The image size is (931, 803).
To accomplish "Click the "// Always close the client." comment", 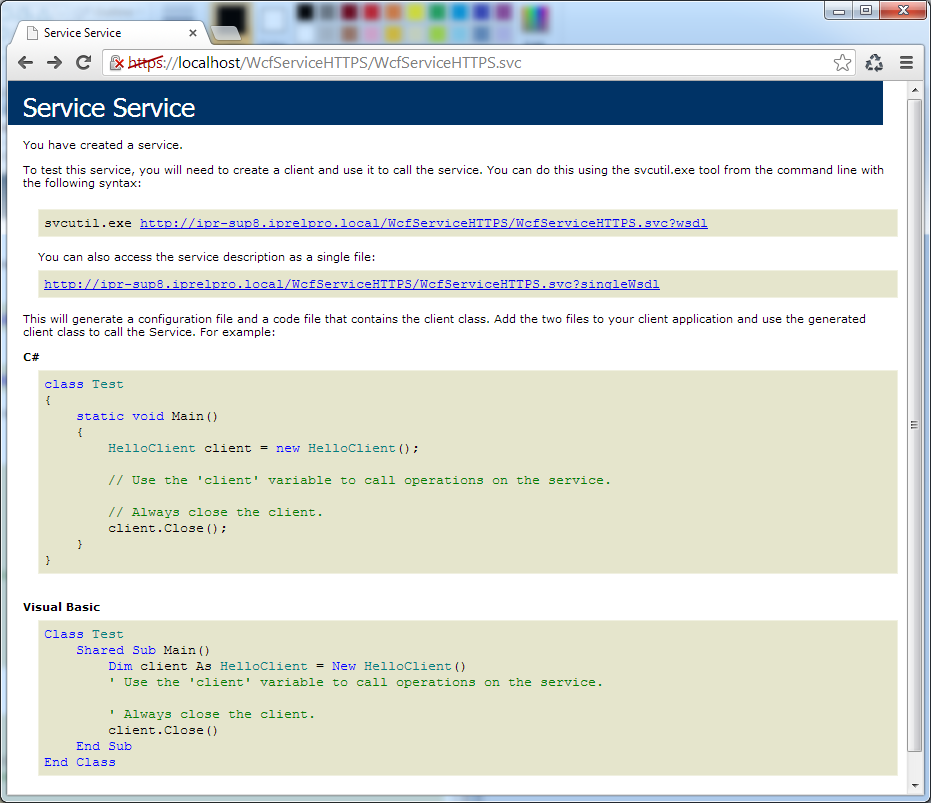I will point(216,512).
